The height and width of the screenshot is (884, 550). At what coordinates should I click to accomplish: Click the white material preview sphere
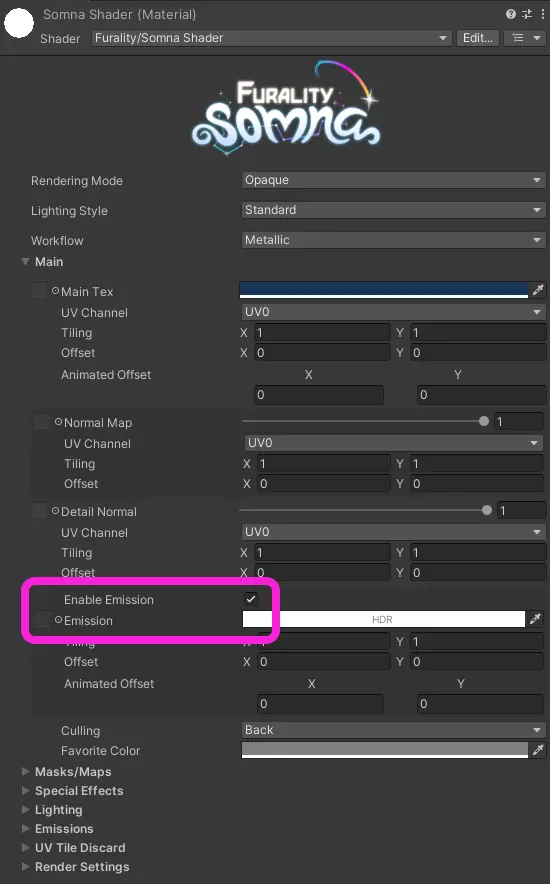click(19, 23)
